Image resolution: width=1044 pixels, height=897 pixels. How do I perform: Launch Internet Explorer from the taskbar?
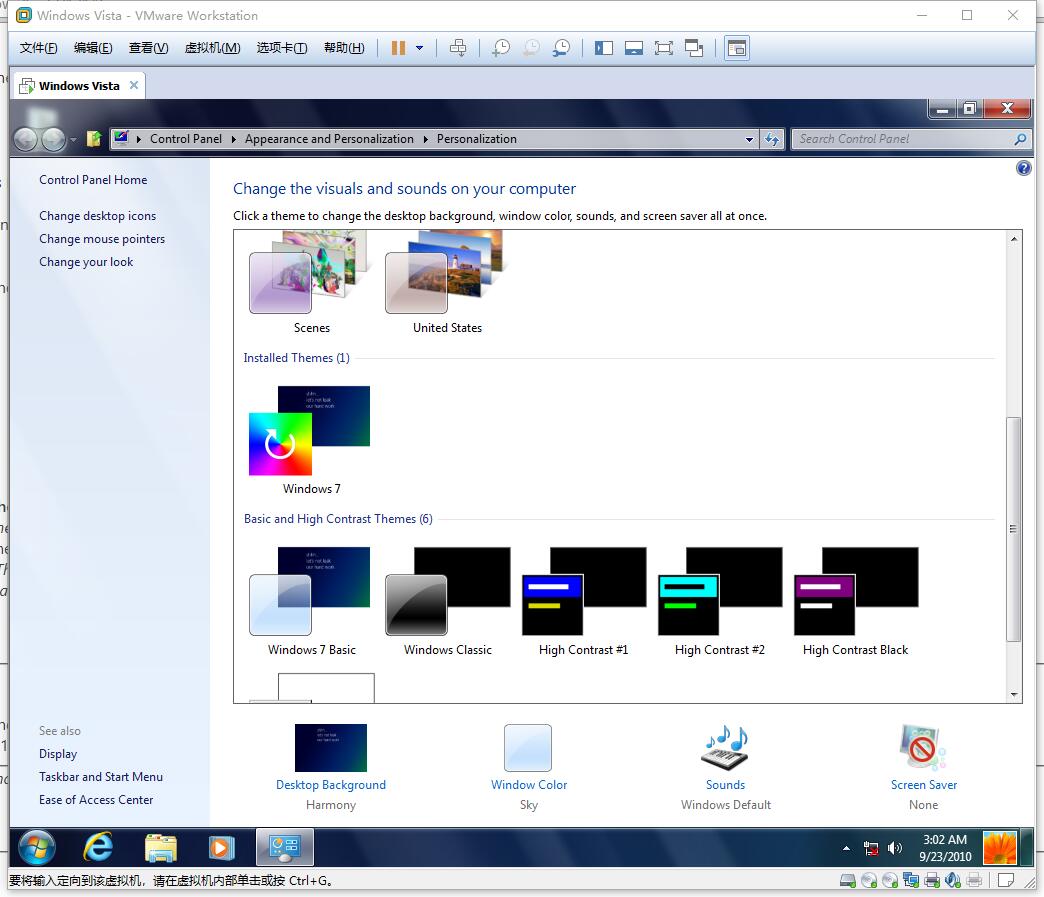[x=98, y=848]
